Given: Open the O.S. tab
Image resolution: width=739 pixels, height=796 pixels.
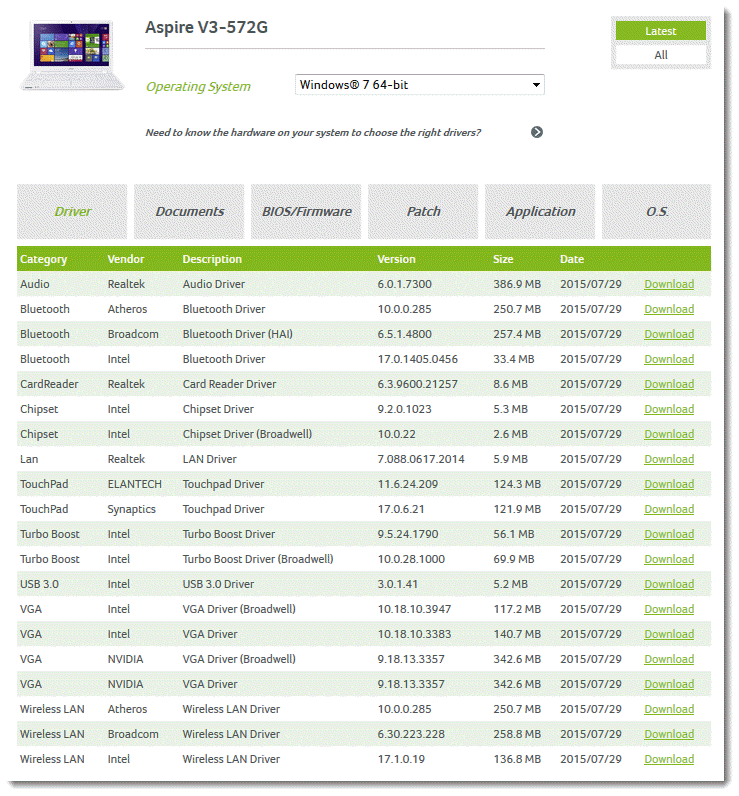Looking at the screenshot, I should (x=656, y=211).
